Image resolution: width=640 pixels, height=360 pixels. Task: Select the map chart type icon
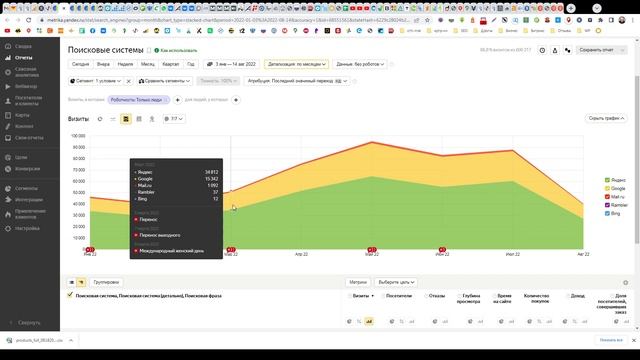point(152,119)
